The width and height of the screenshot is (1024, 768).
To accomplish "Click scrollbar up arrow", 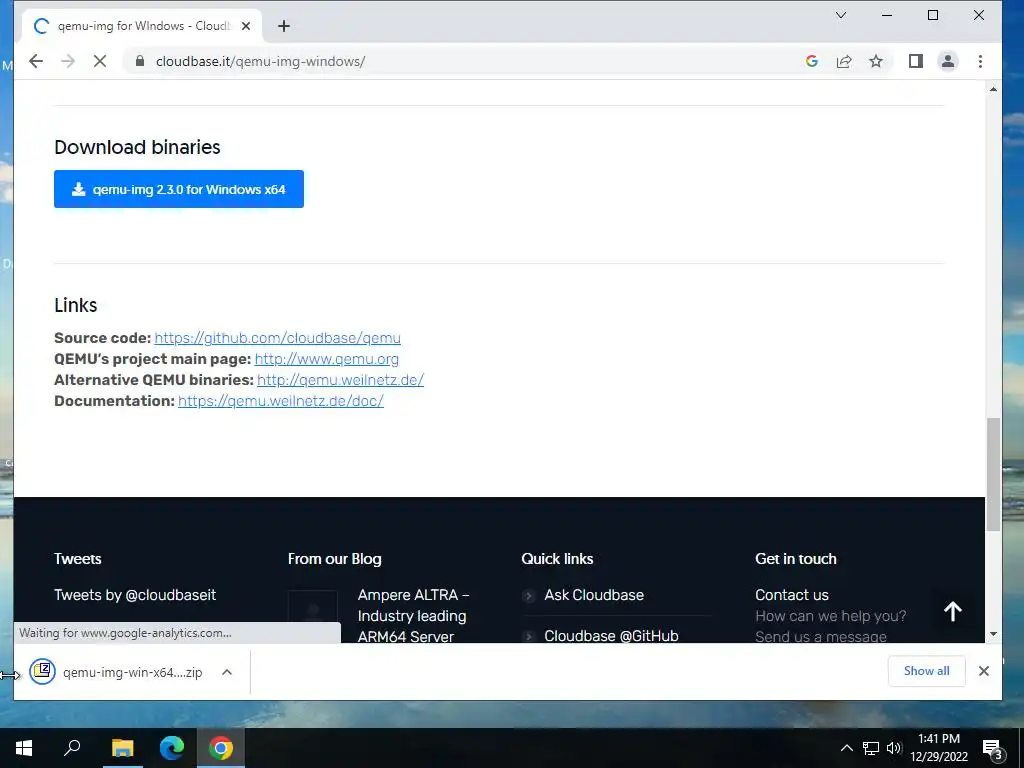I will pos(993,89).
